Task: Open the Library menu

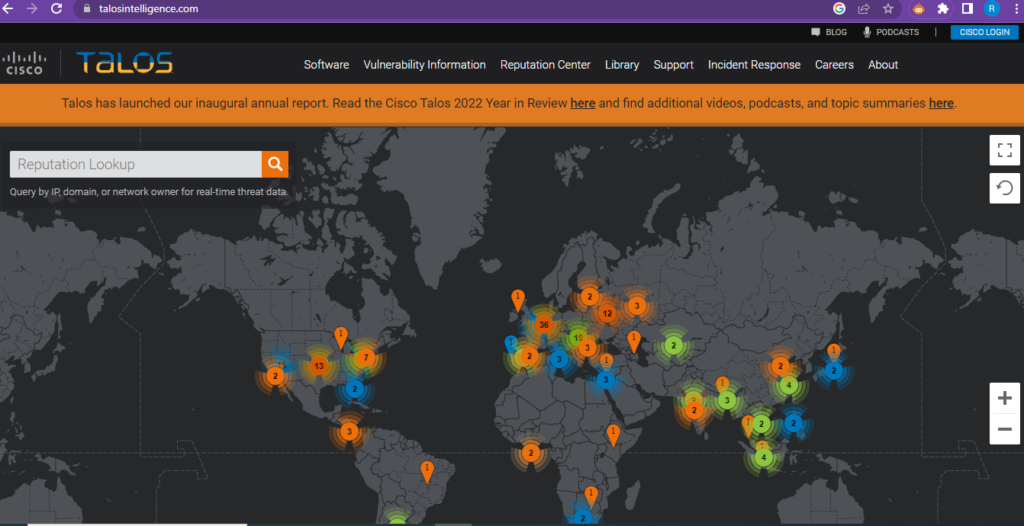Action: coord(622,65)
